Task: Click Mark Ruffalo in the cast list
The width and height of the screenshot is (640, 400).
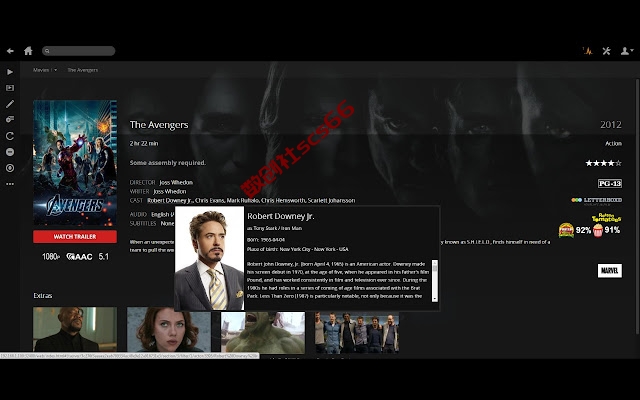Action: pyautogui.click(x=243, y=200)
